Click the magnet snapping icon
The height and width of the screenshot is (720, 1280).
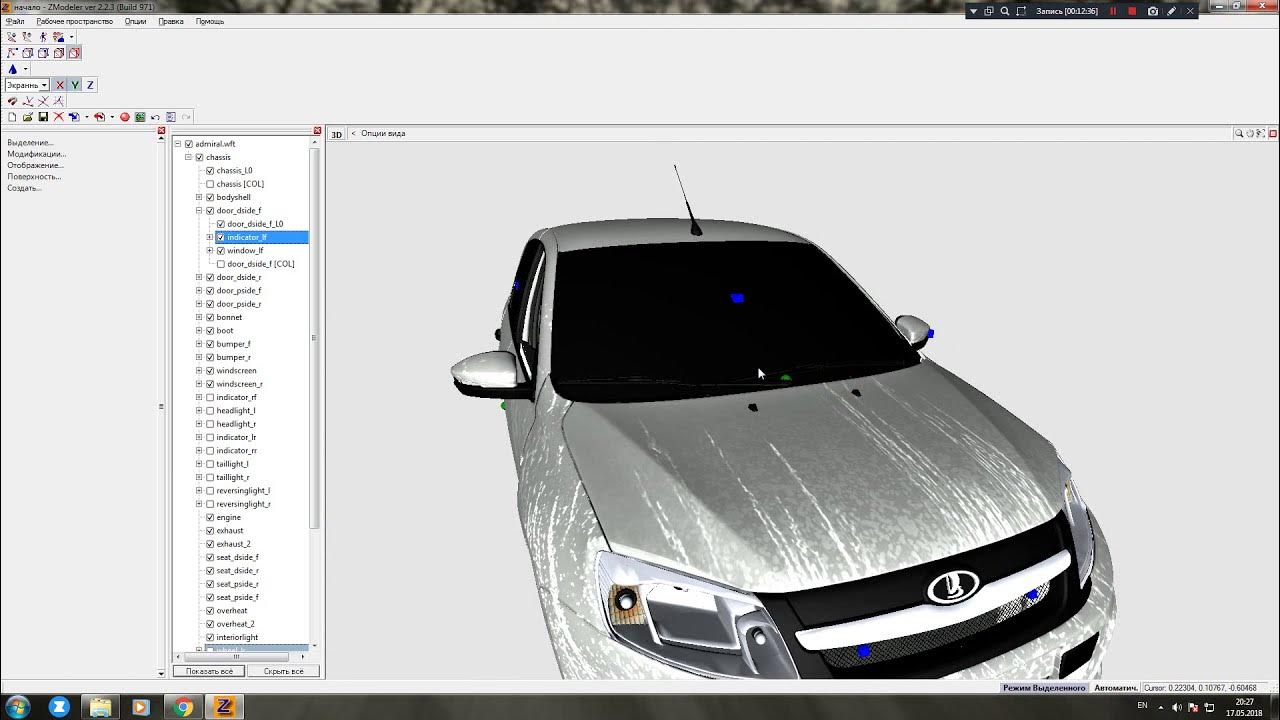(x=12, y=101)
